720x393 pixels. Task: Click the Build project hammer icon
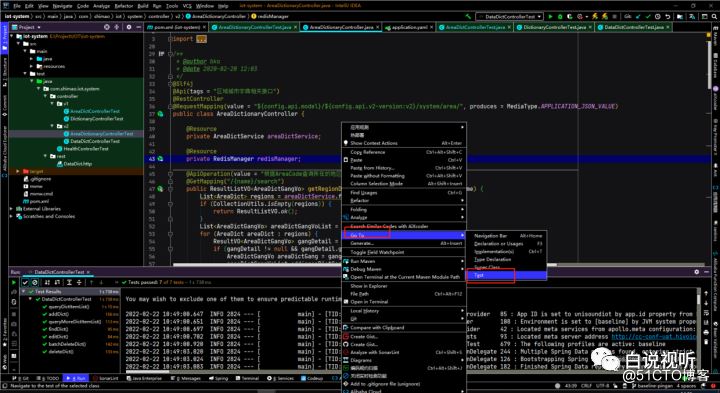click(468, 17)
